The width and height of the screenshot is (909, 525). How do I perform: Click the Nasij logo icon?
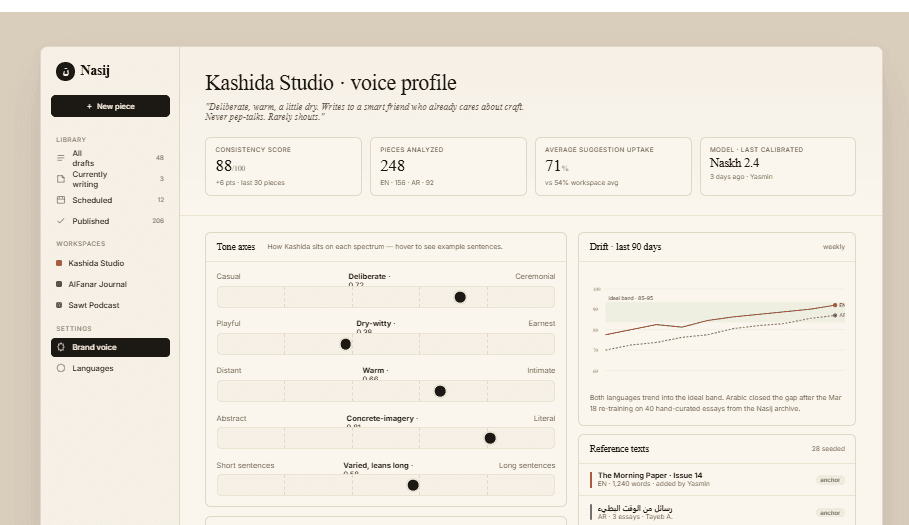tap(66, 71)
